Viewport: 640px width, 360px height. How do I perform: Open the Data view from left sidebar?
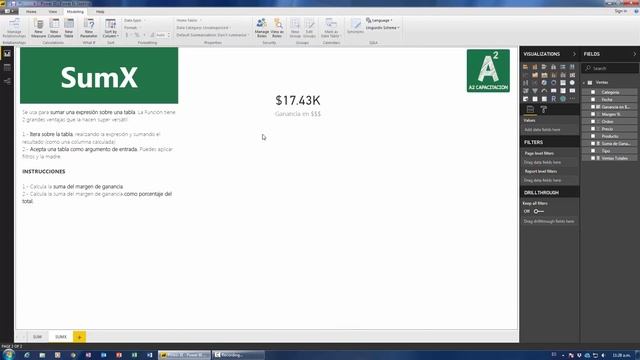click(x=7, y=68)
